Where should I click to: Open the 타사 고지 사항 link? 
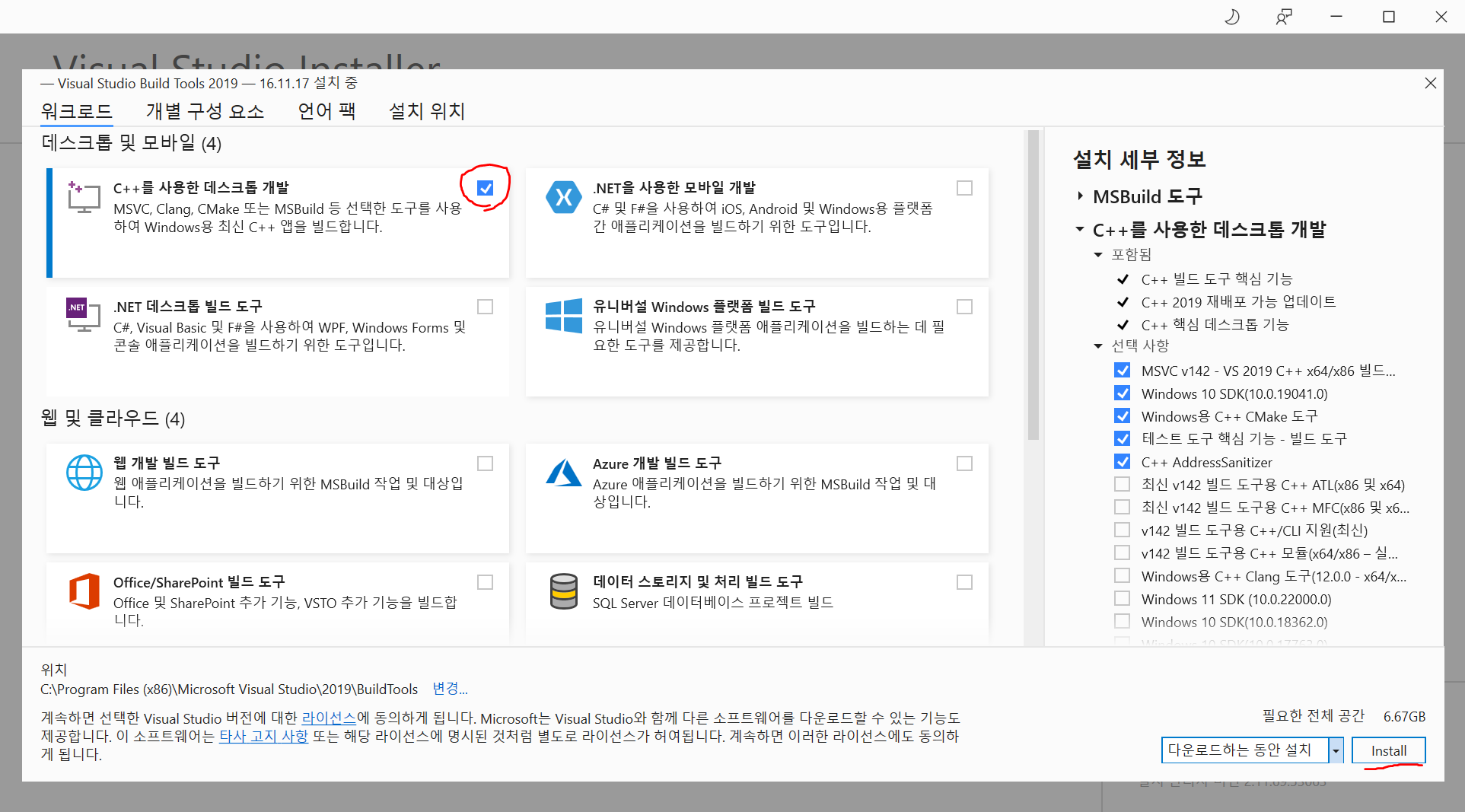263,736
